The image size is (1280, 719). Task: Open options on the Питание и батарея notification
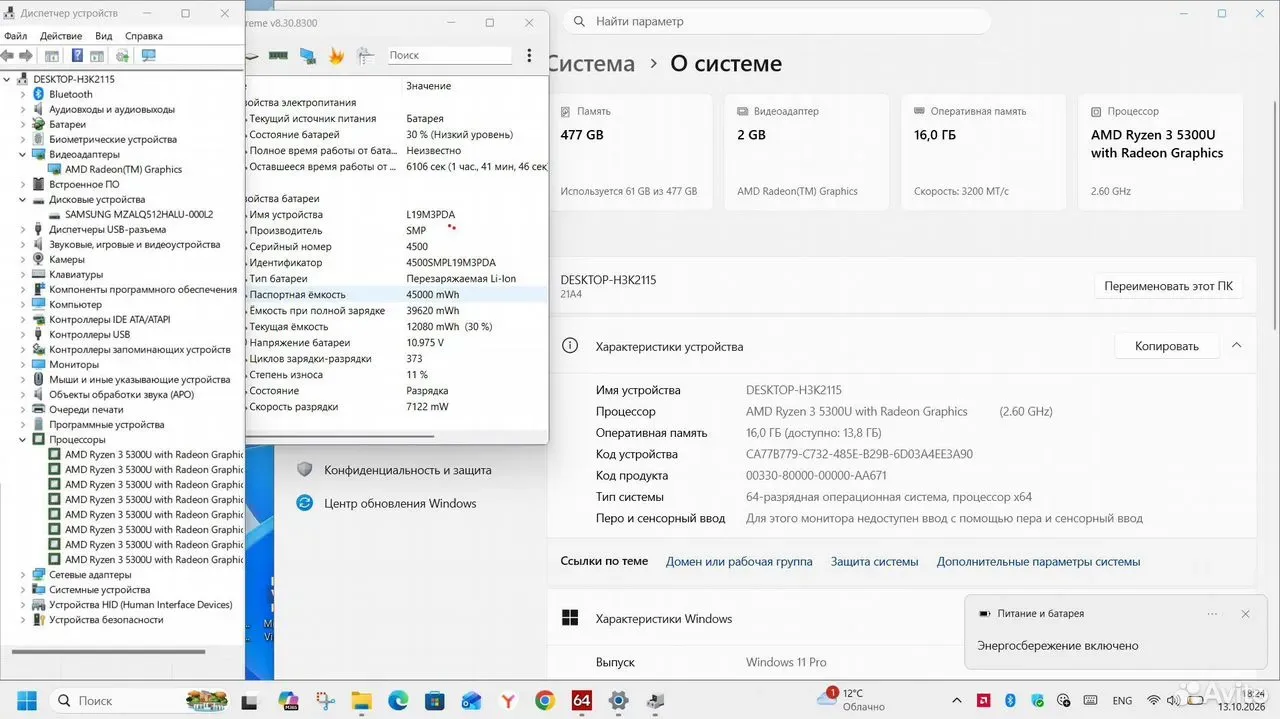[x=1213, y=614]
